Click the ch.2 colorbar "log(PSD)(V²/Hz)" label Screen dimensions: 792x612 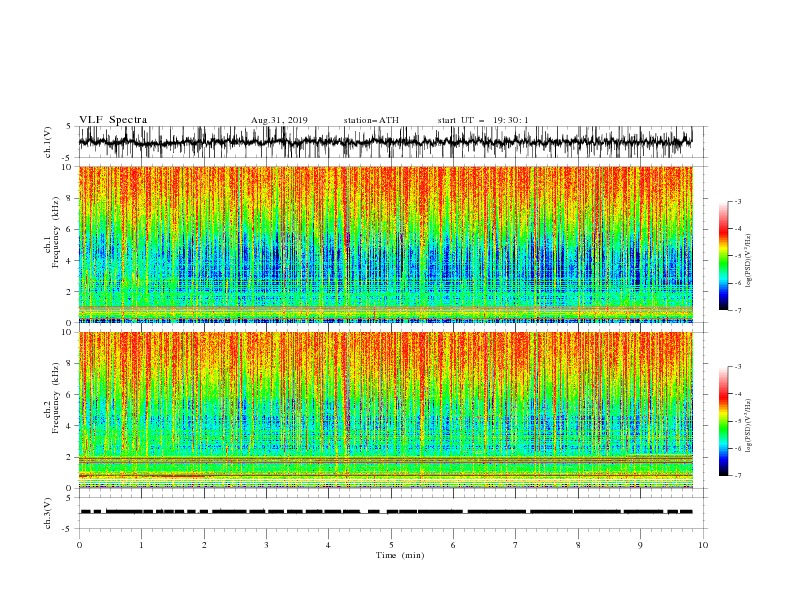pos(749,425)
